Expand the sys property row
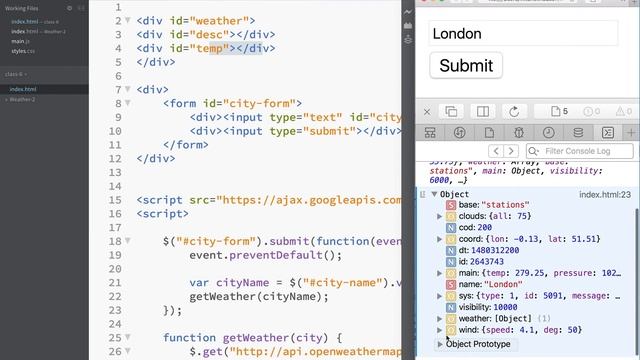 440,296
